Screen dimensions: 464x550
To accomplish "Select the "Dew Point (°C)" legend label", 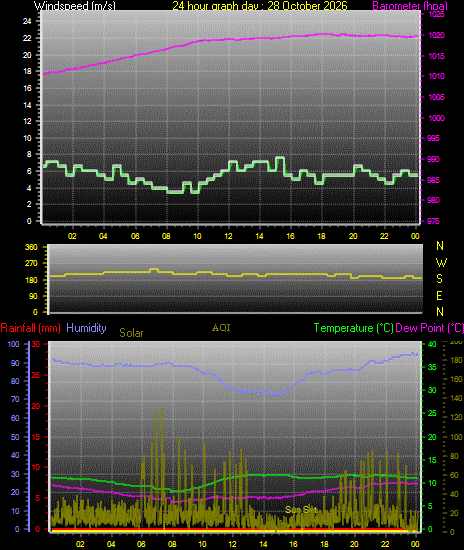I will click(429, 328).
